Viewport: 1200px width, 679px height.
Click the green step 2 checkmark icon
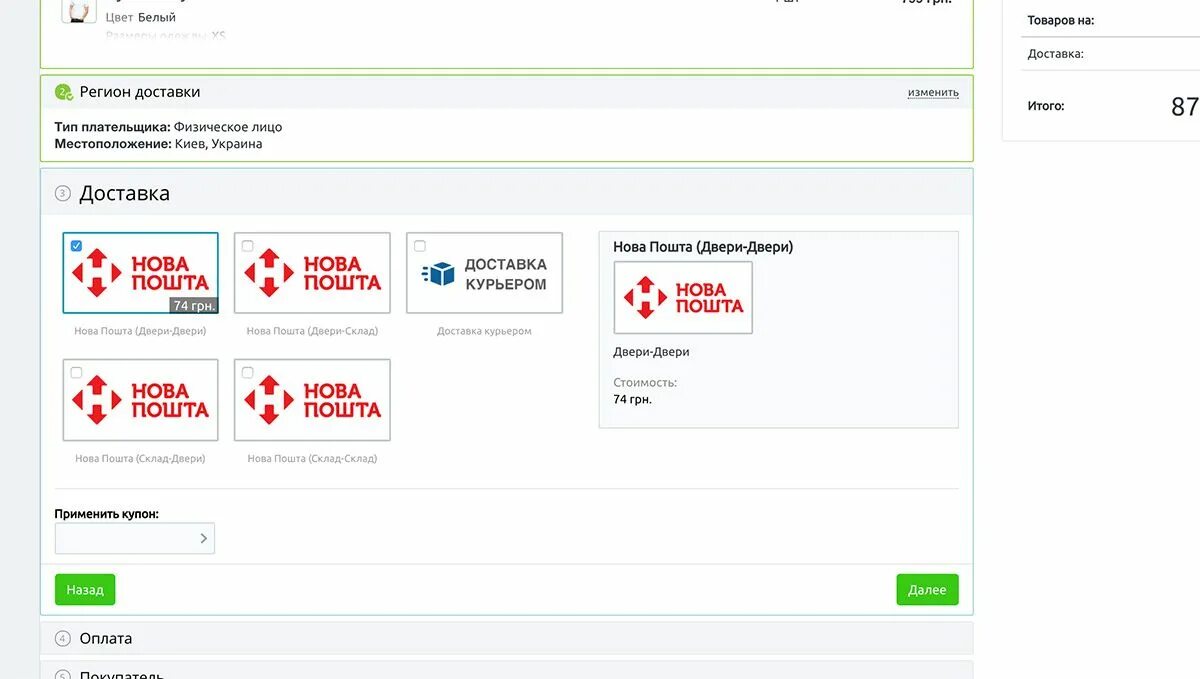63,92
